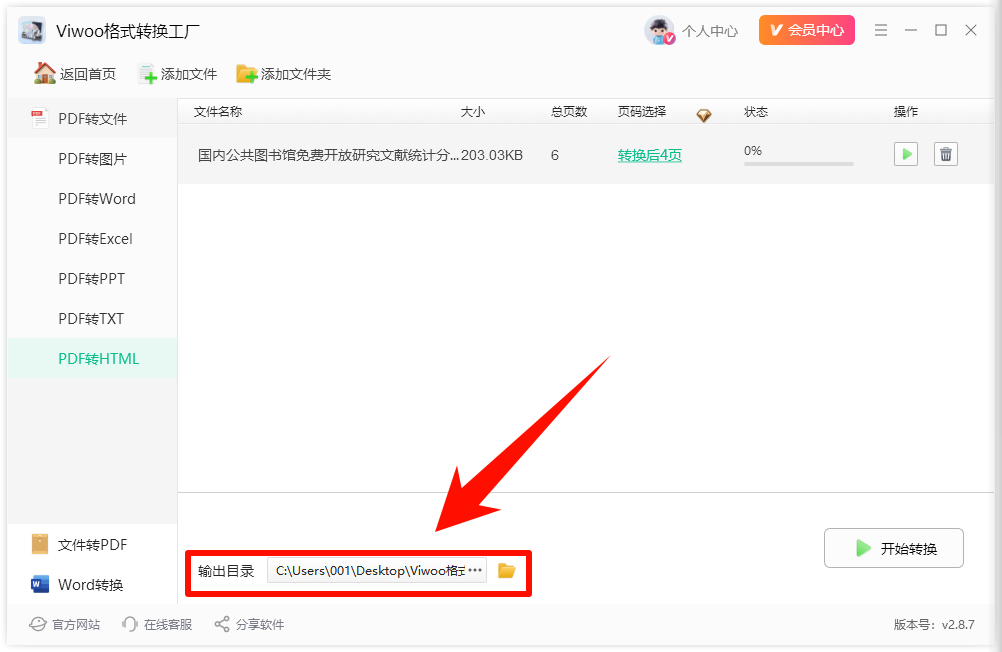The width and height of the screenshot is (1002, 652).
Task: Delete the file with trash icon
Action: [x=946, y=154]
